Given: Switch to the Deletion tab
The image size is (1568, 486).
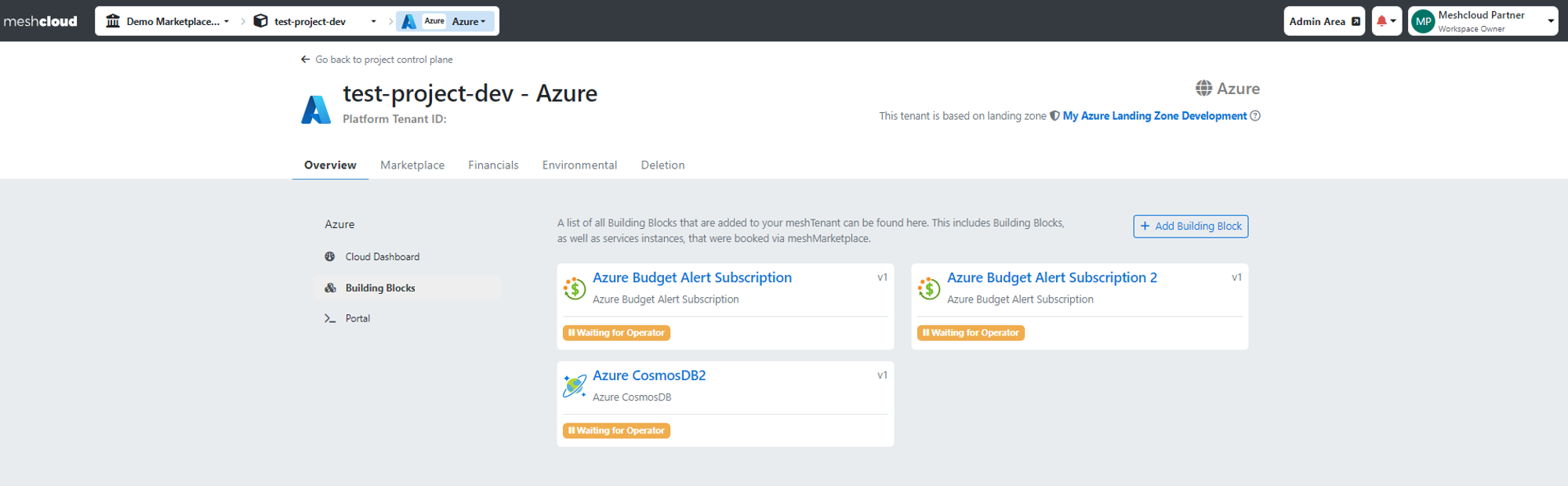Looking at the screenshot, I should click(662, 165).
